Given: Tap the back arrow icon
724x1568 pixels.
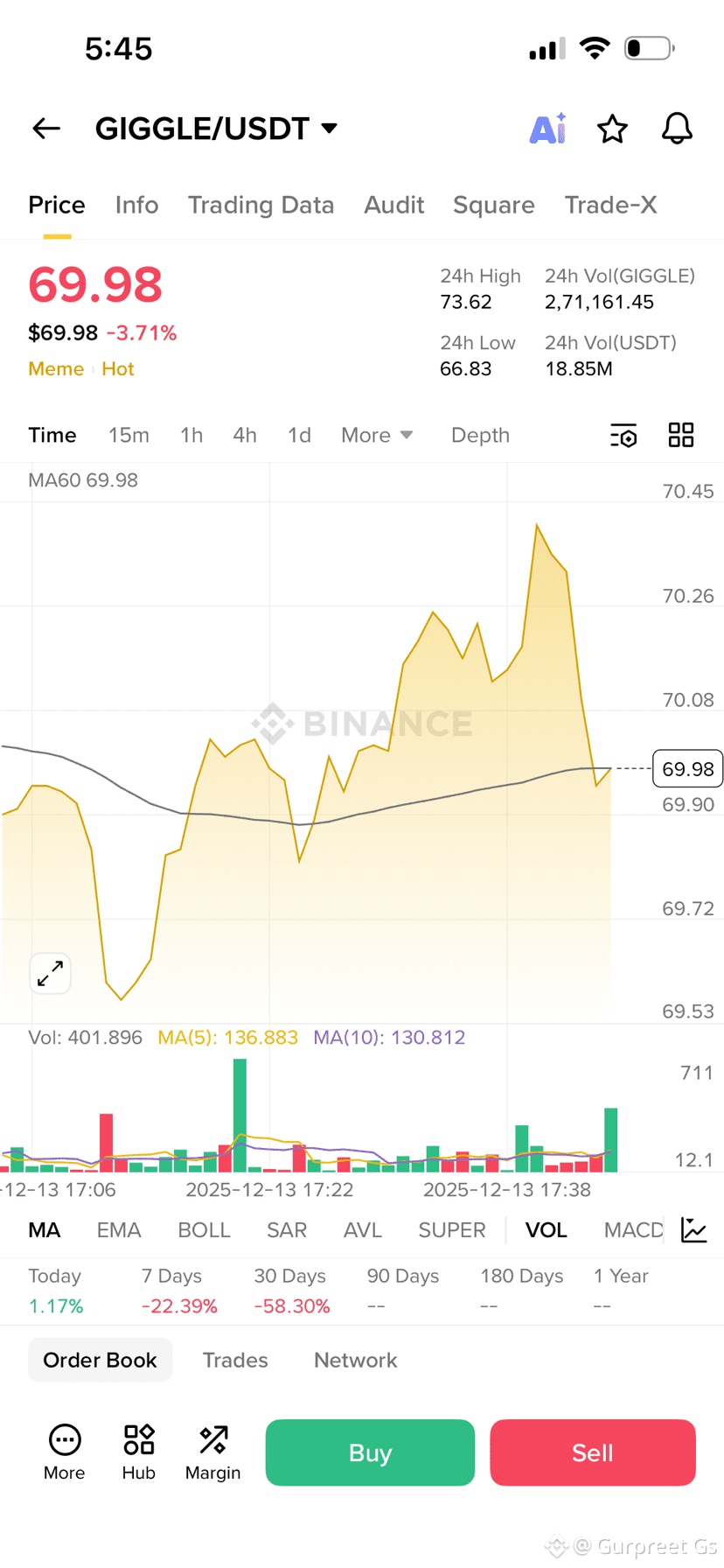Looking at the screenshot, I should tap(46, 129).
